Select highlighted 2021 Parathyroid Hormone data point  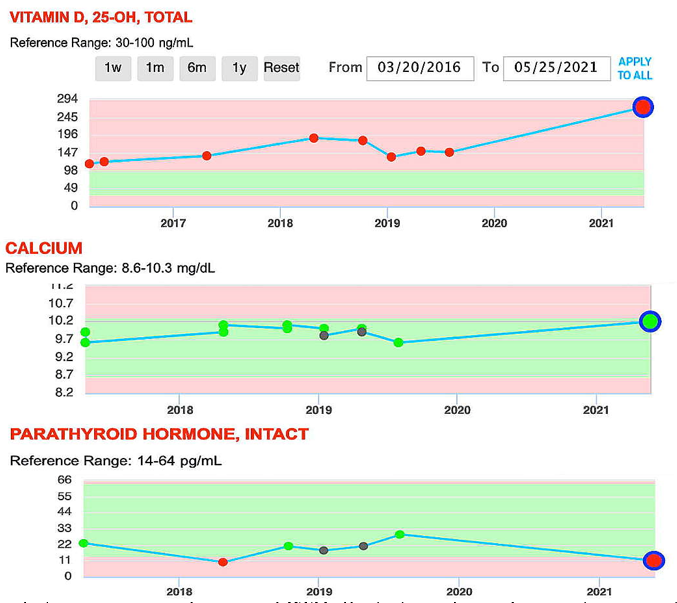click(653, 561)
